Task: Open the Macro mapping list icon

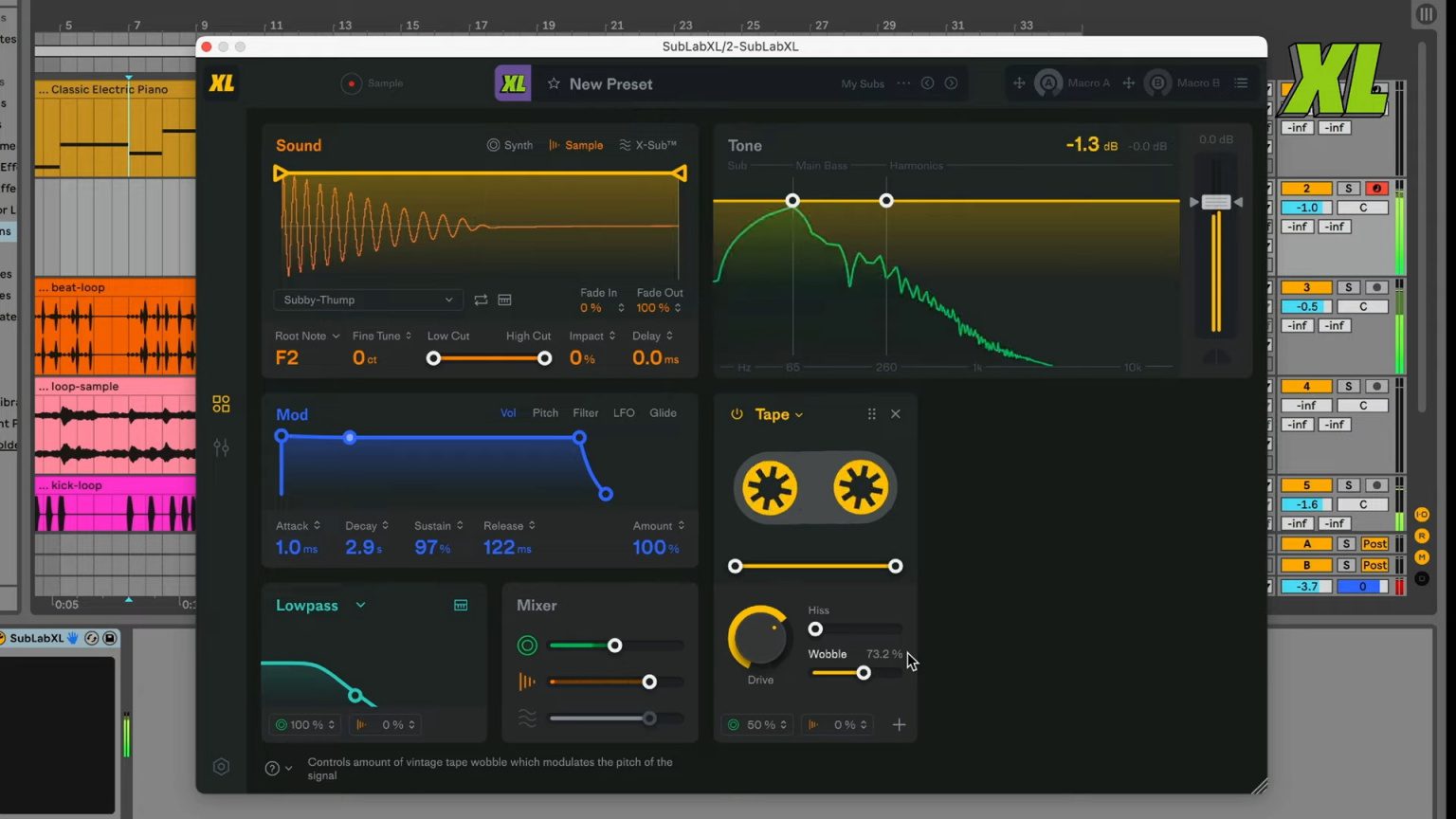Action: (x=1242, y=82)
